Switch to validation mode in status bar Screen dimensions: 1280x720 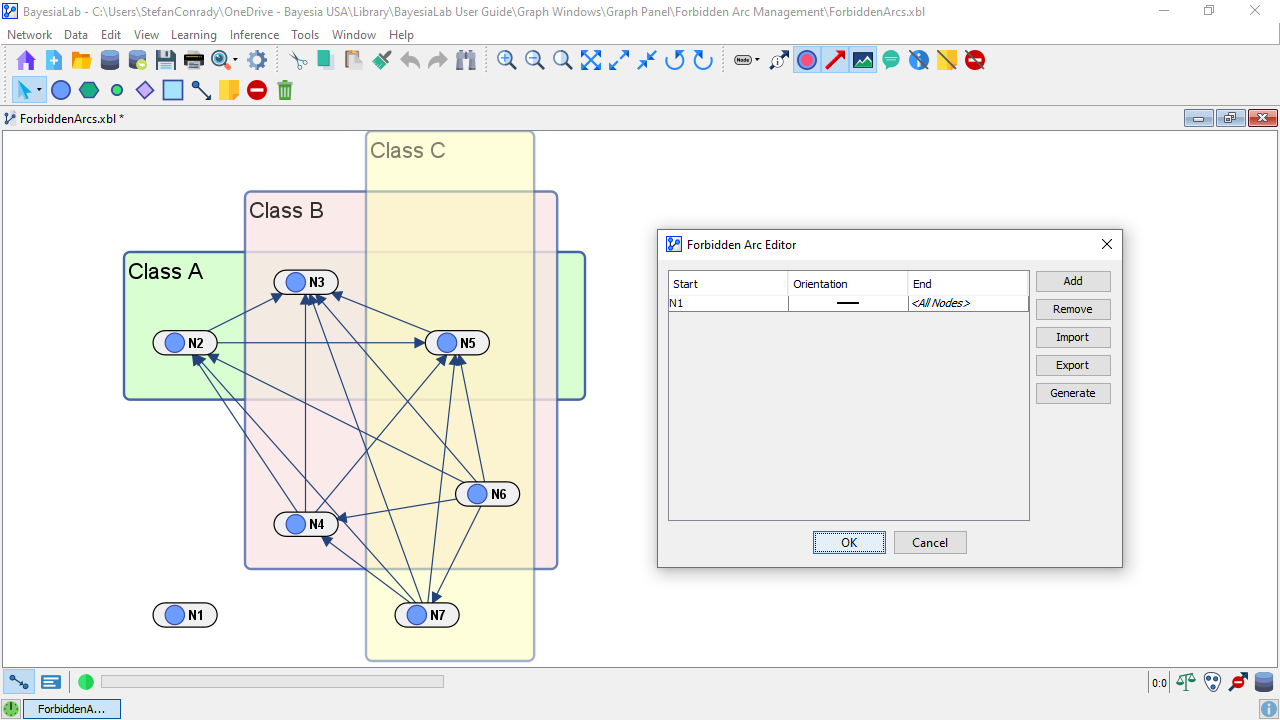(51, 682)
